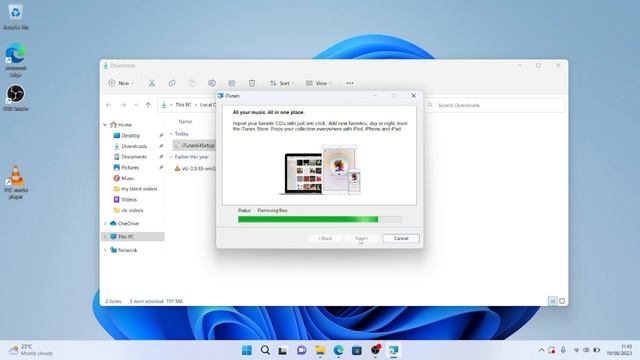
Task: Switch to details view icon in status bar
Action: point(552,301)
